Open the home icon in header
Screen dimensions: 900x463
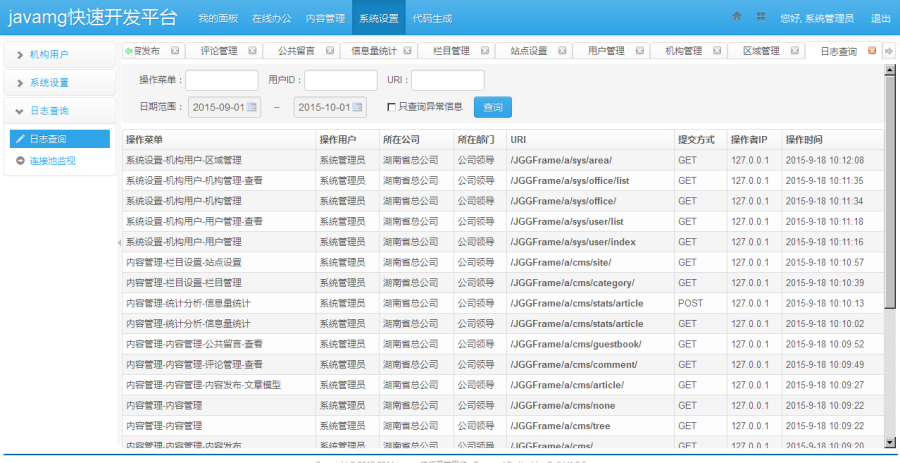coord(737,17)
